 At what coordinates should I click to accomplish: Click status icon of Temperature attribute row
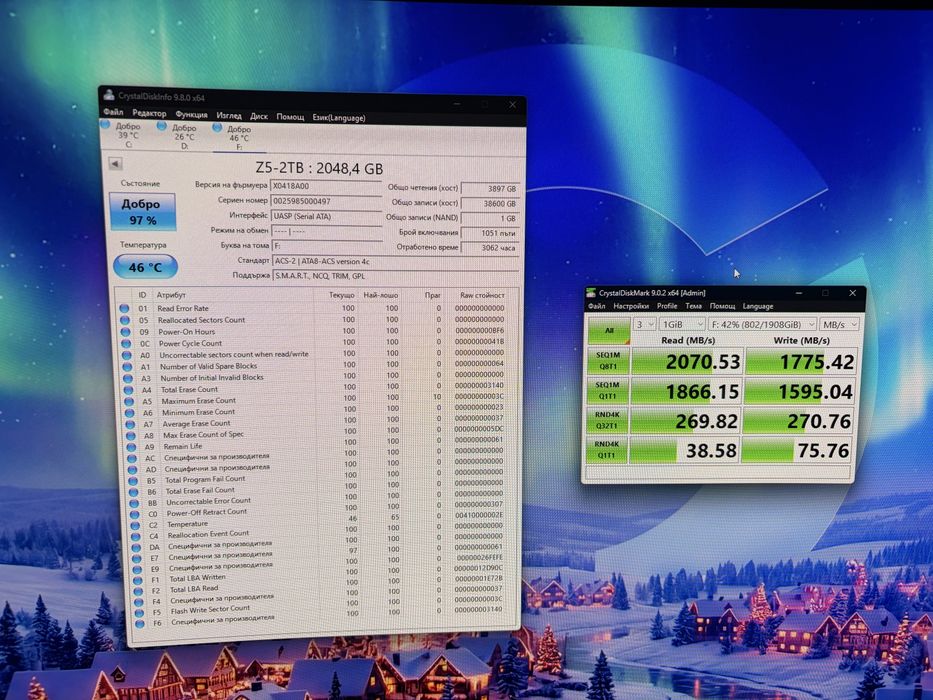136,526
